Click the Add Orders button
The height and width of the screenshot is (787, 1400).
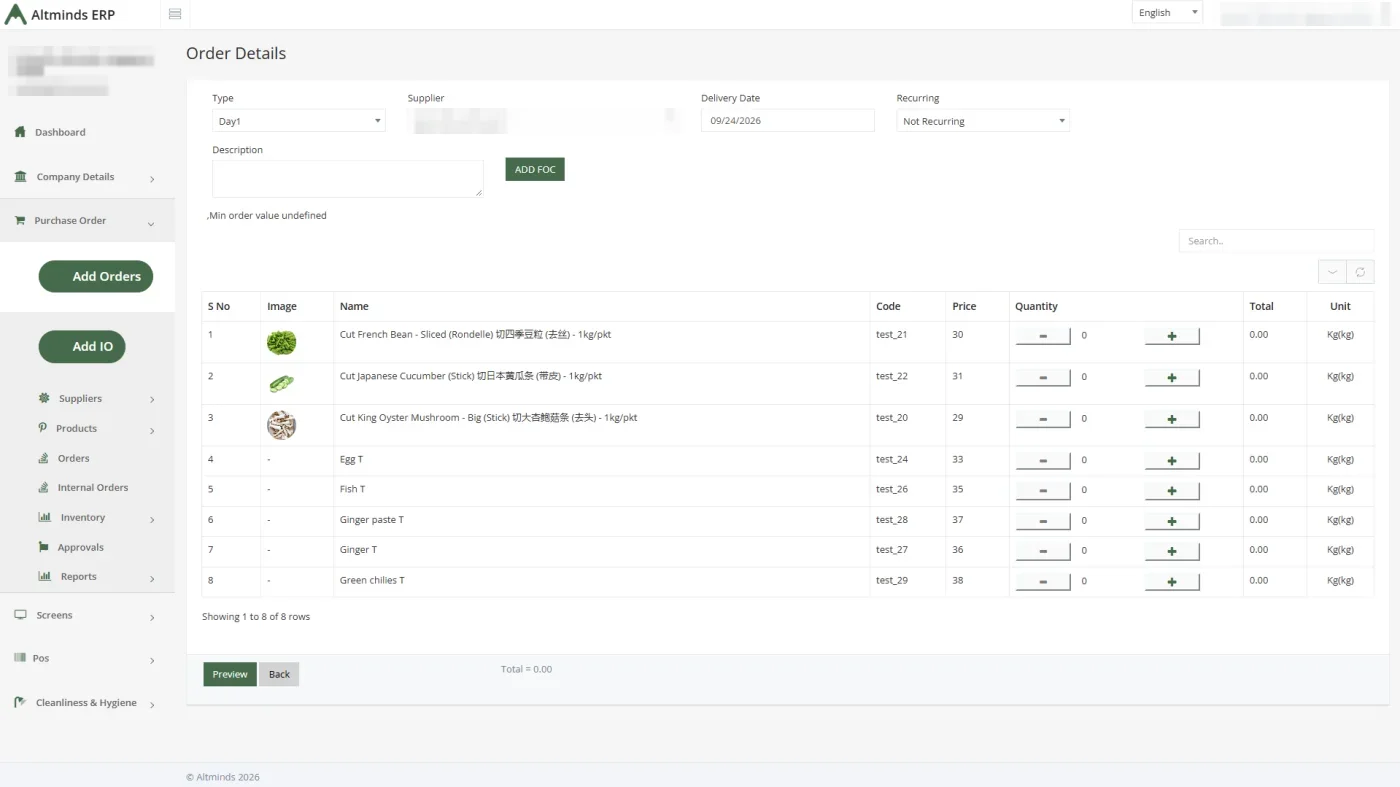coord(96,277)
